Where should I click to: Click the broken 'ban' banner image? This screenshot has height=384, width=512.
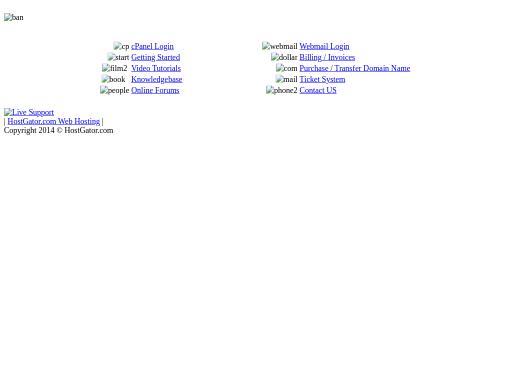[x=14, y=17]
